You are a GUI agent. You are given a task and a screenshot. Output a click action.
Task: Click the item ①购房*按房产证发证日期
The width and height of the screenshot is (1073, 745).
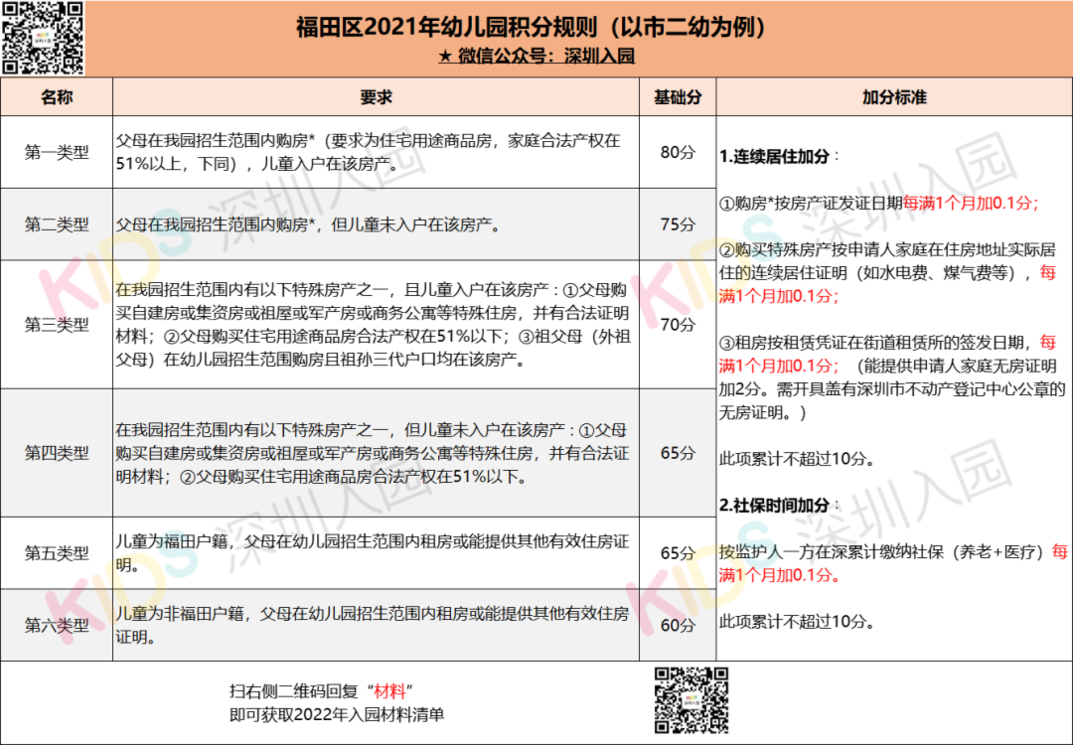879,203
